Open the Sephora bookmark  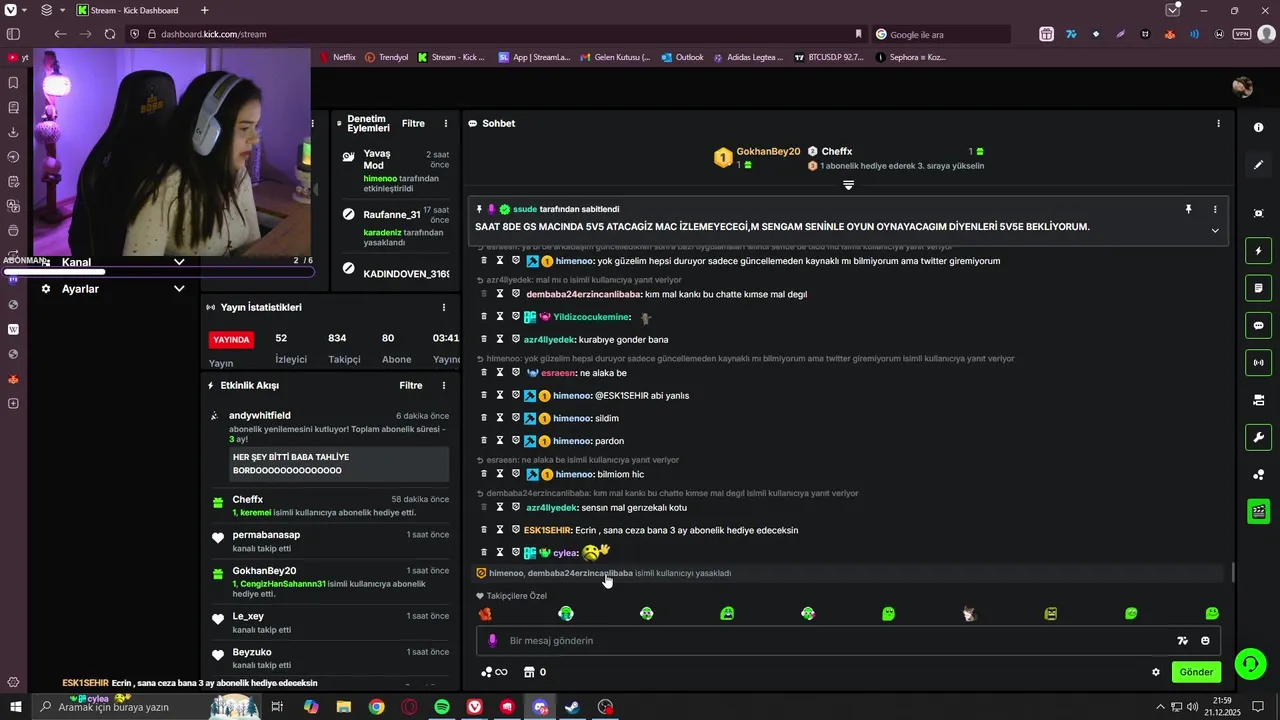coord(910,57)
